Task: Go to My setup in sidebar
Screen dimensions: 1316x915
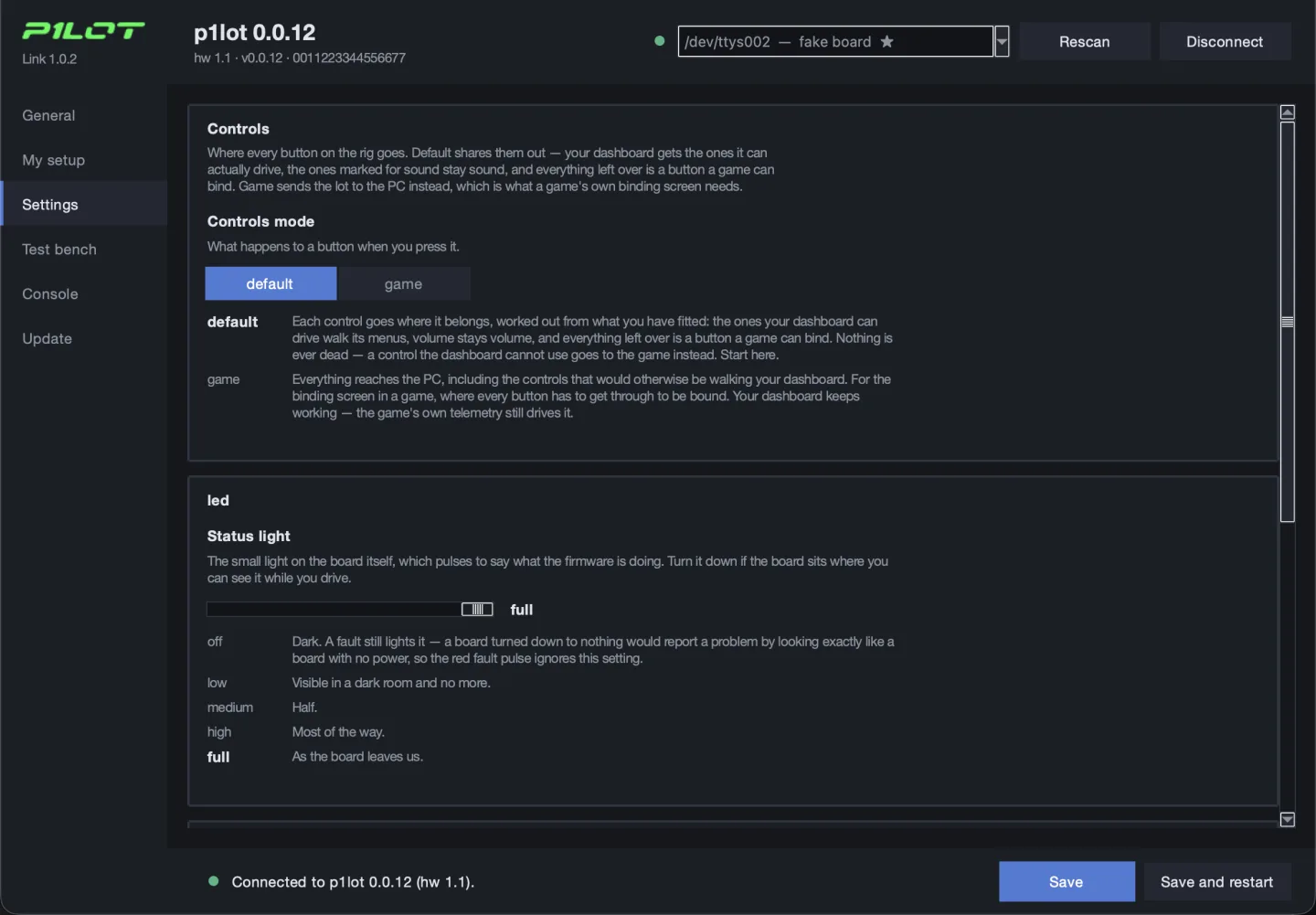Action: pyautogui.click(x=84, y=160)
